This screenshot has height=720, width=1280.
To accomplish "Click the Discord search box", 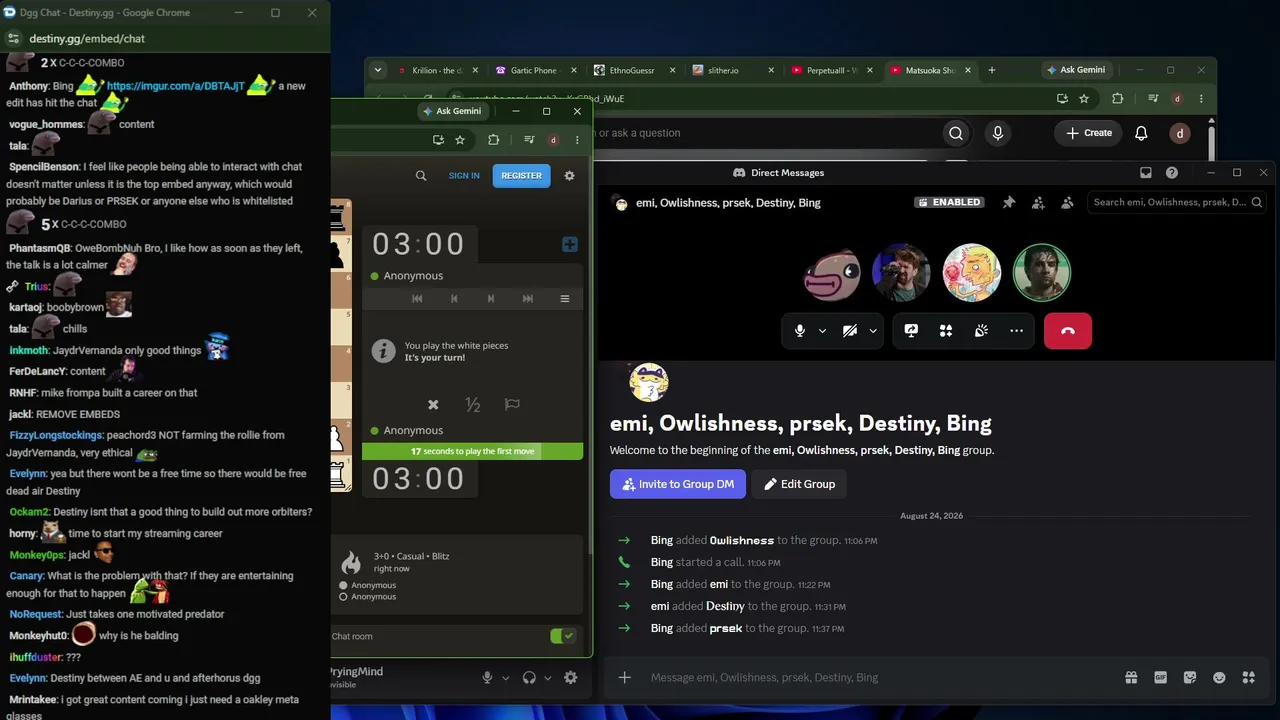I will pos(1177,202).
